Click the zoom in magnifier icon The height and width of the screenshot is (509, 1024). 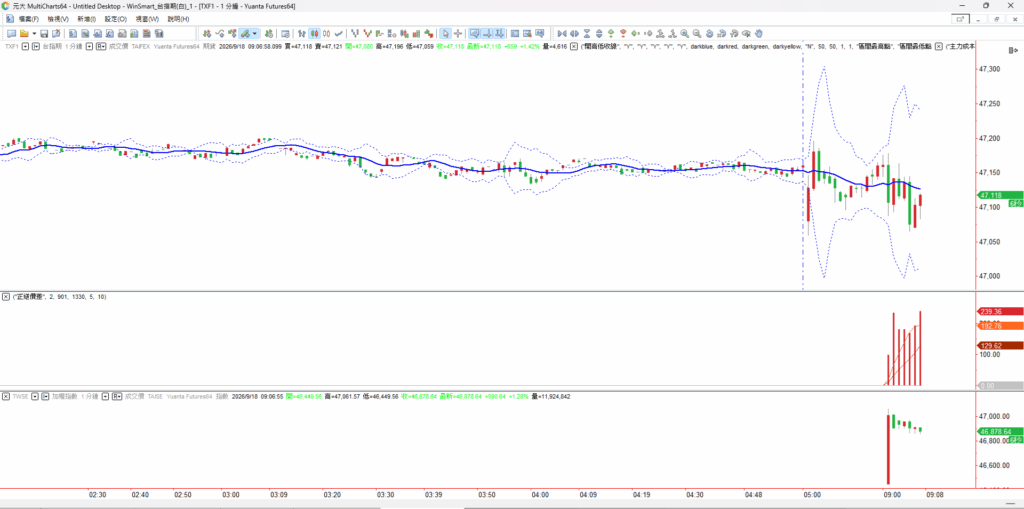[684, 33]
